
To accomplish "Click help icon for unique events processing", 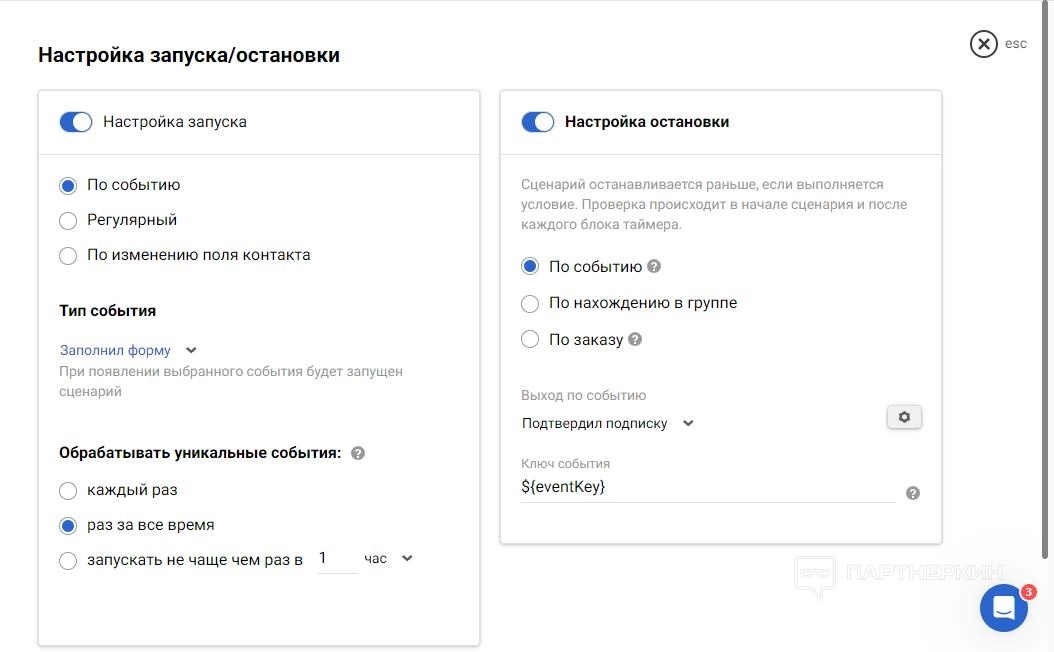I will pos(358,453).
